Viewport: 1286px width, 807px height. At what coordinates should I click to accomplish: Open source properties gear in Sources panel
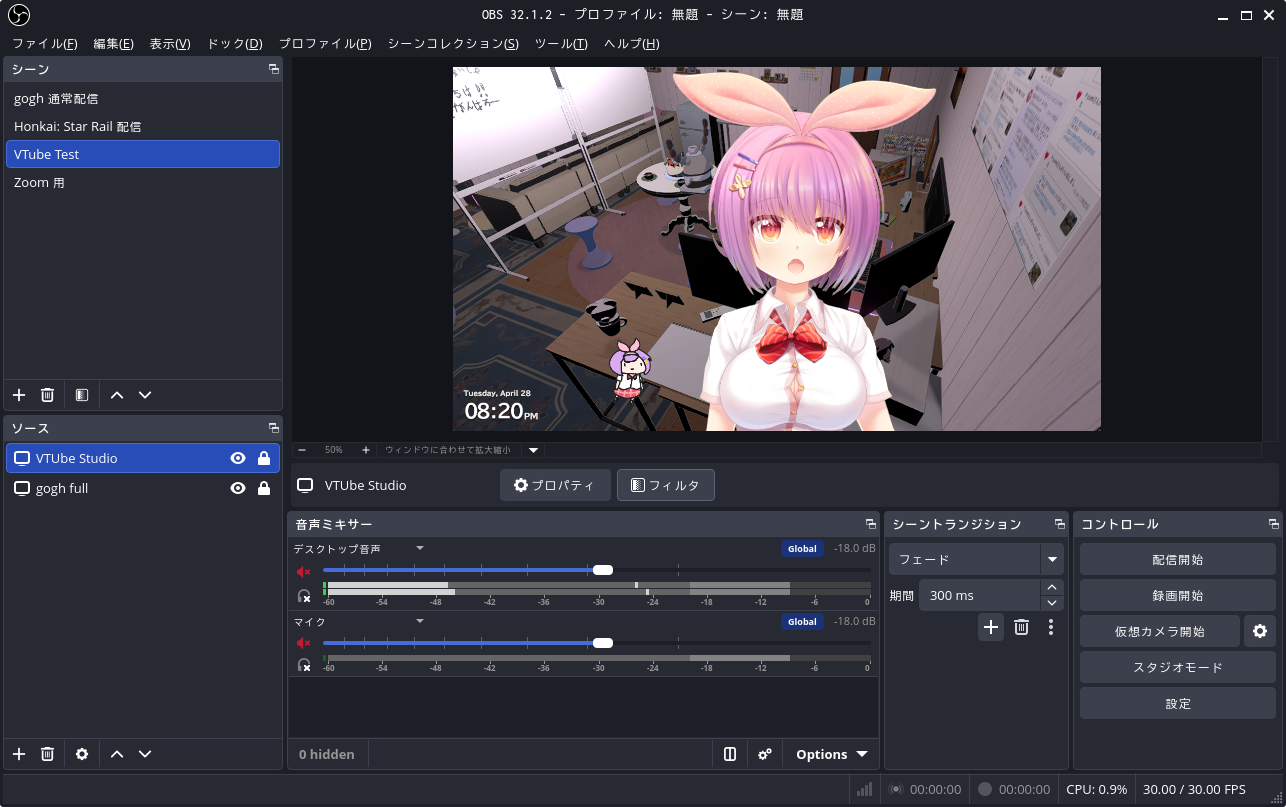tap(82, 754)
